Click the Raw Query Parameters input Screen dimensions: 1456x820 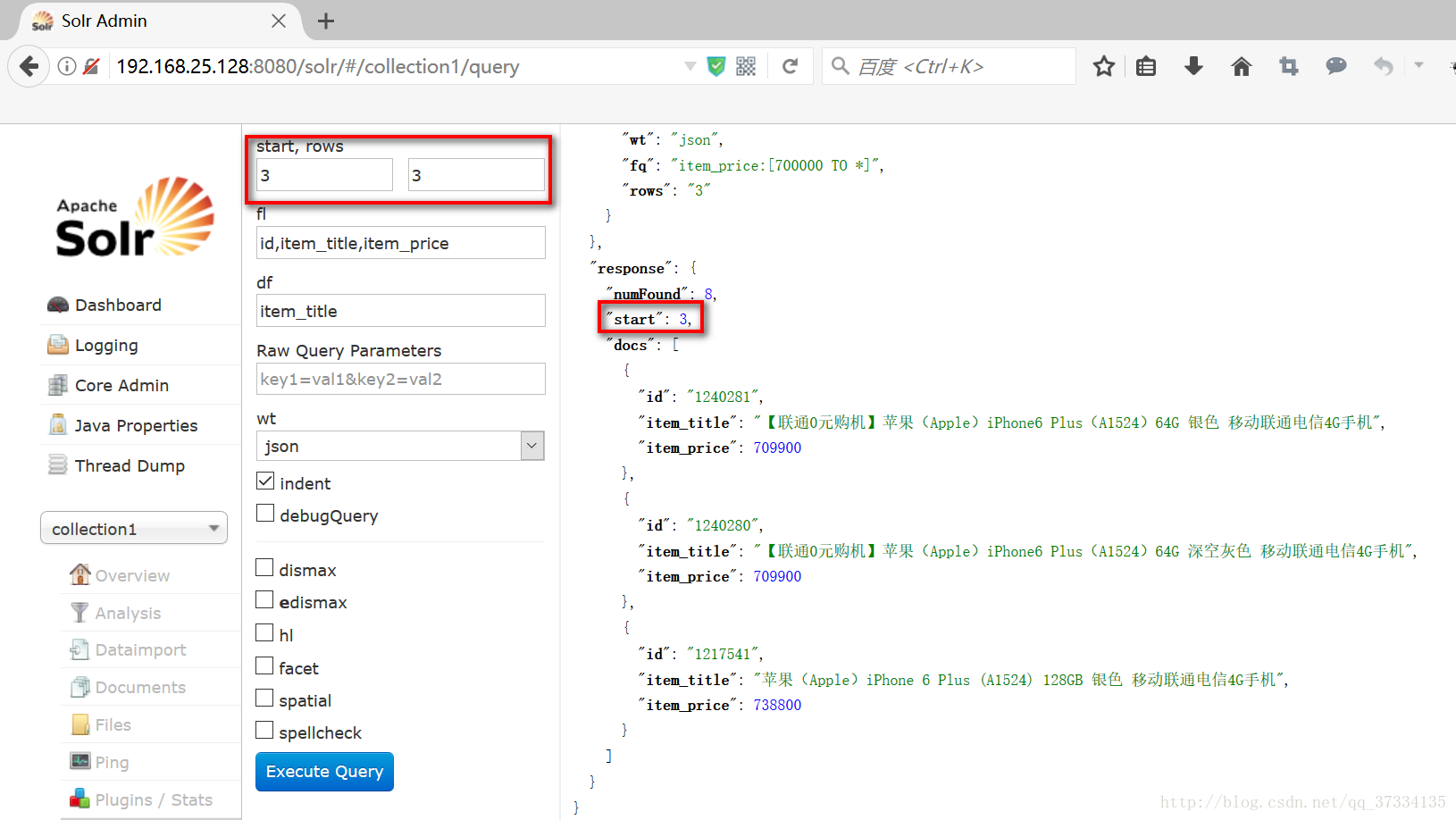coord(400,379)
